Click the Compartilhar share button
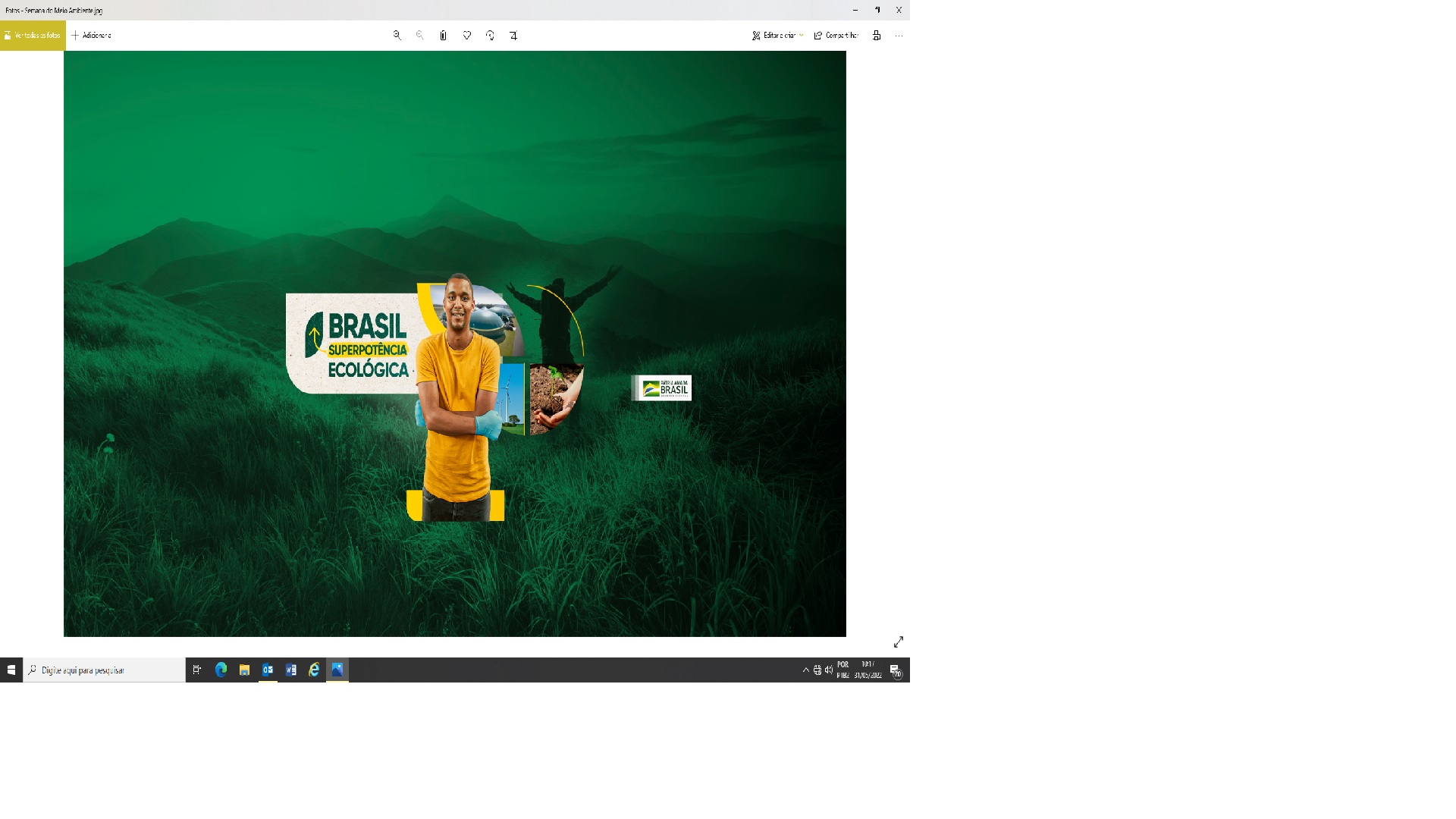The height and width of the screenshot is (819, 1456). point(836,36)
